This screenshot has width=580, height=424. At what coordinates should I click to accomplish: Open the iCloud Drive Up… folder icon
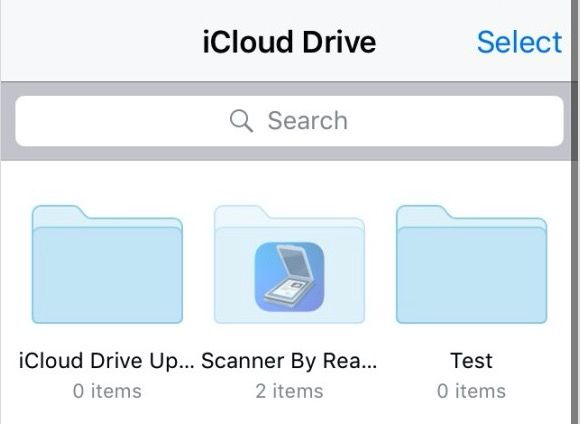point(107,264)
